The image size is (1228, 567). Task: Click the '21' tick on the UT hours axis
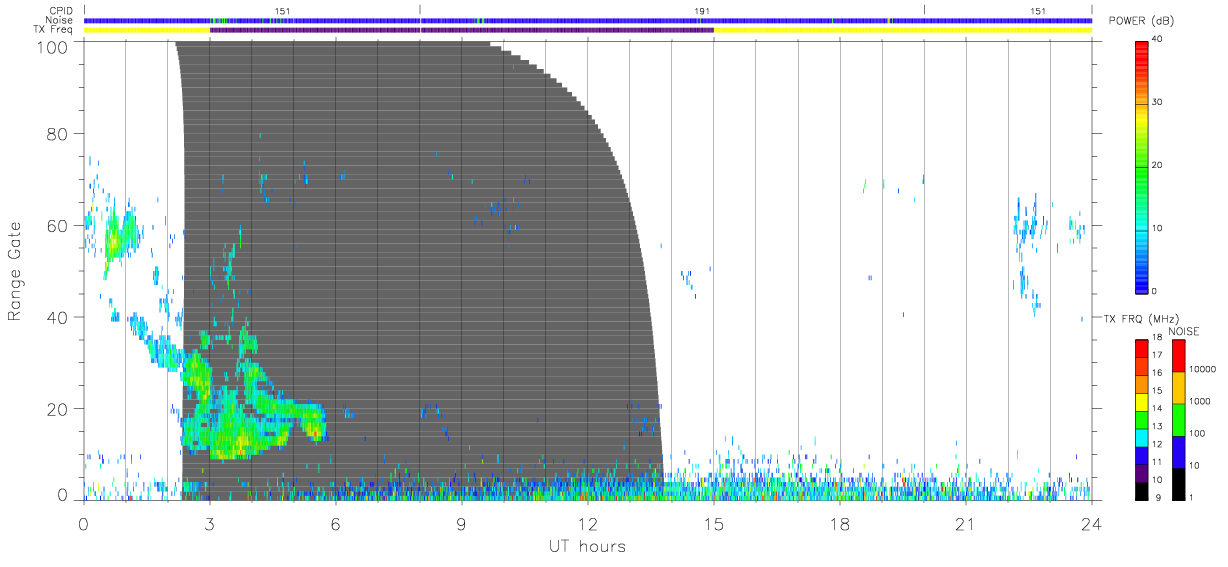(965, 523)
